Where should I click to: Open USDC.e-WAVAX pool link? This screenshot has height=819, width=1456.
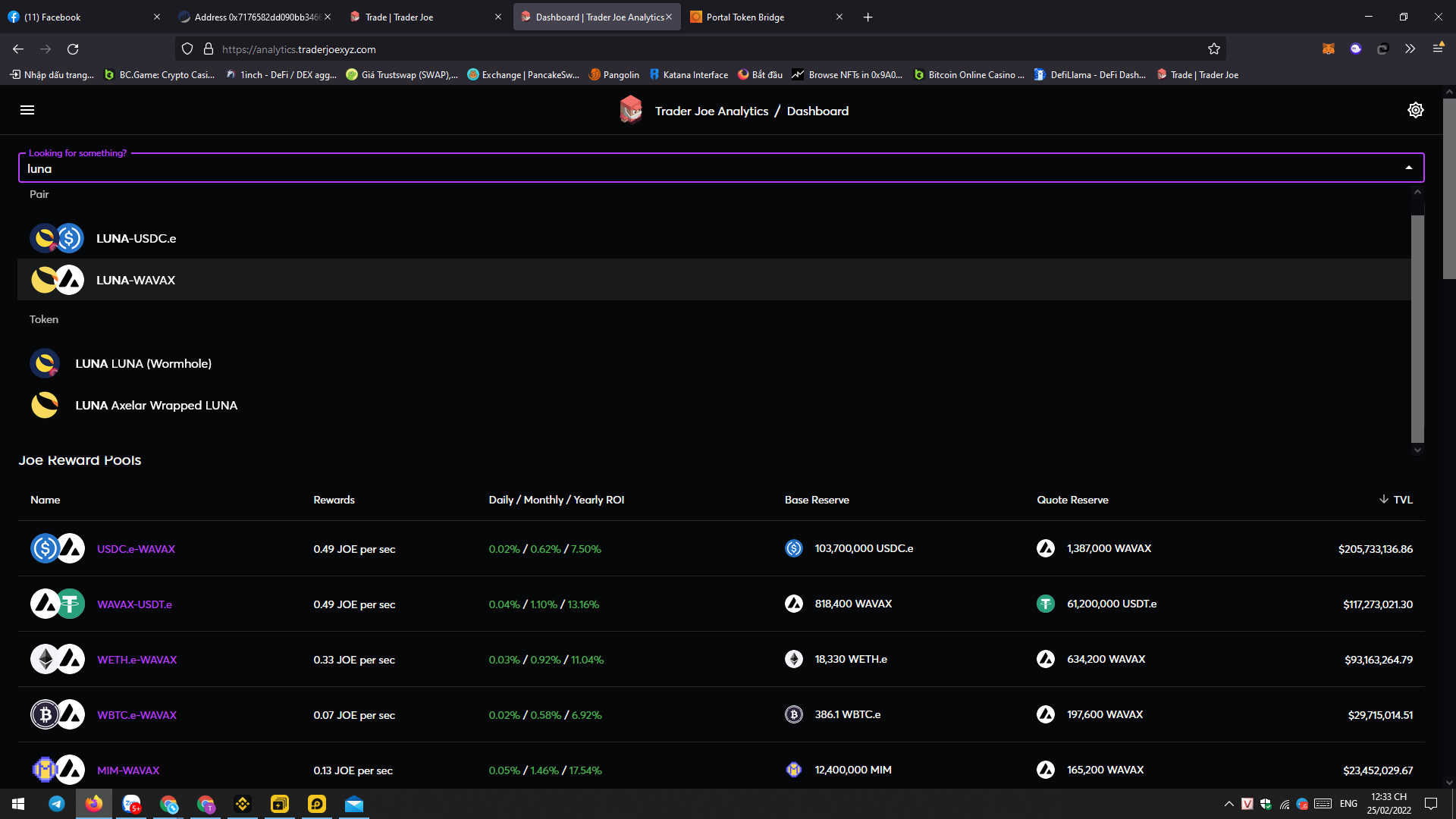click(x=136, y=549)
